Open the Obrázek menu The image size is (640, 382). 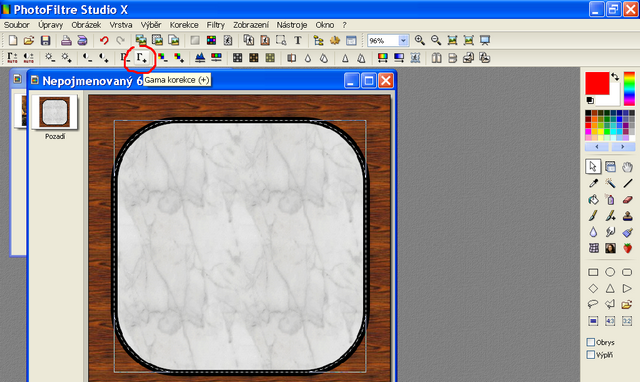86,25
